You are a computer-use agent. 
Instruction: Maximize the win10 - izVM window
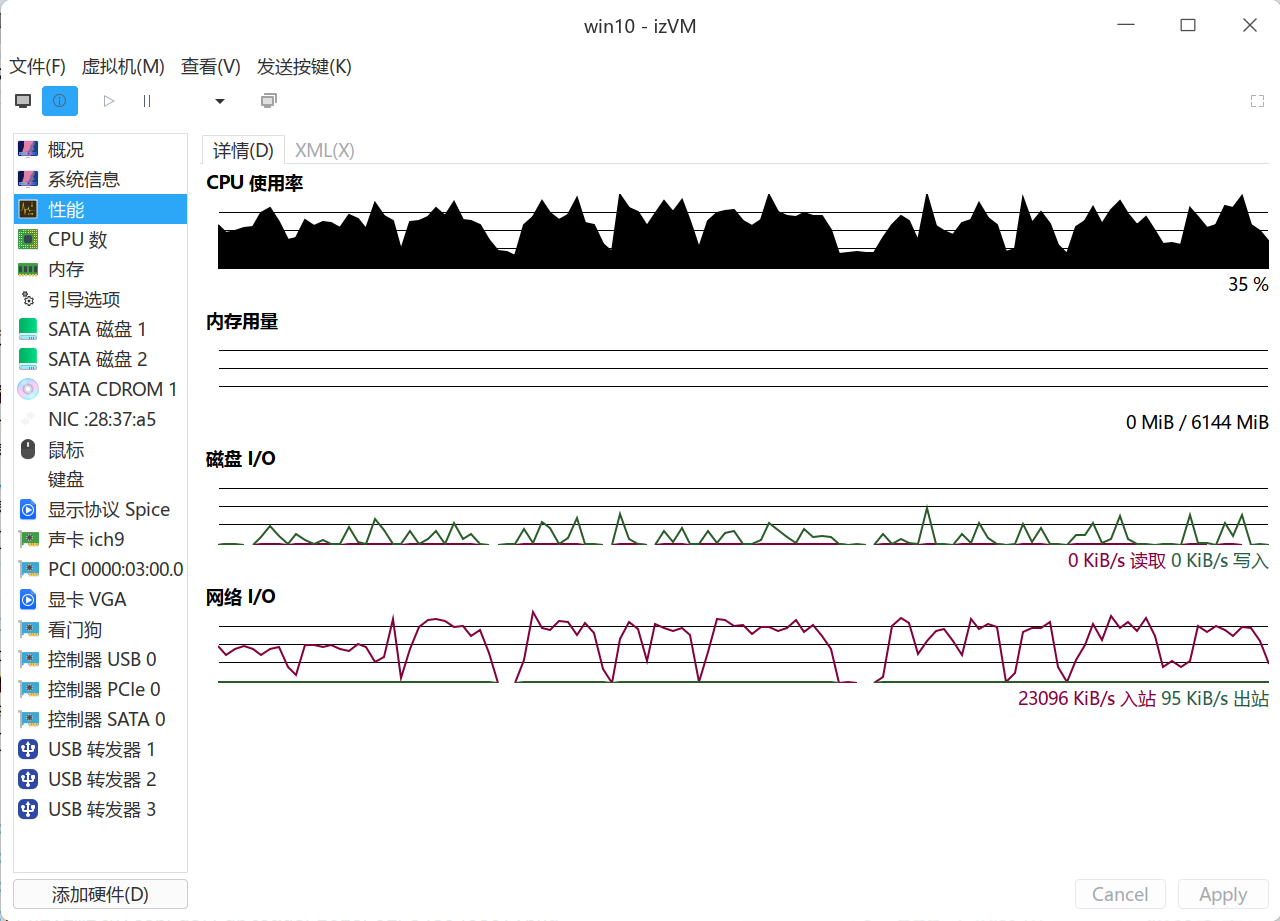[1188, 26]
